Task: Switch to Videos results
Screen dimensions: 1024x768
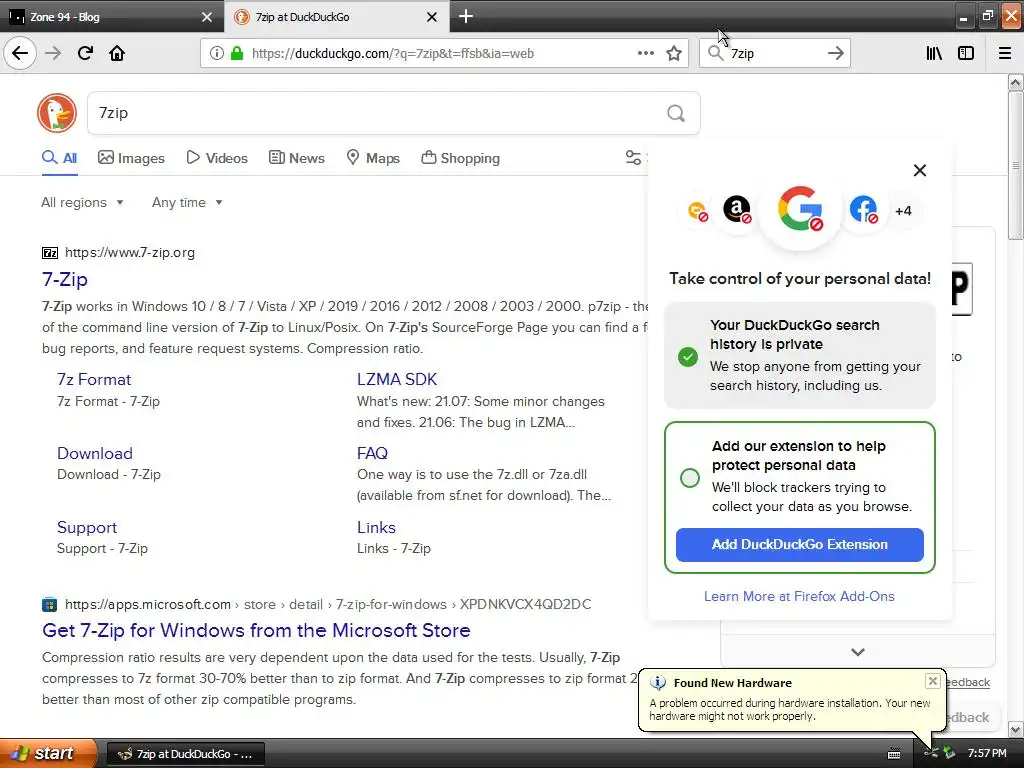Action: (x=217, y=158)
